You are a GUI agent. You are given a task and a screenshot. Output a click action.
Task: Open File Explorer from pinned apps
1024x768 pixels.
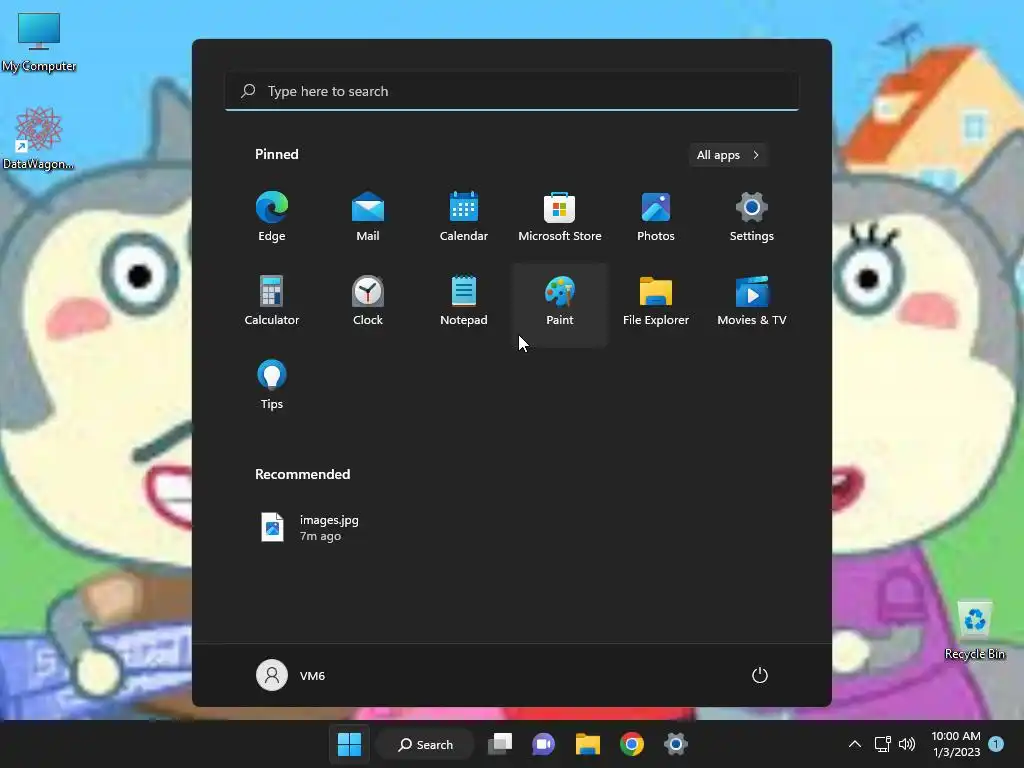656,301
